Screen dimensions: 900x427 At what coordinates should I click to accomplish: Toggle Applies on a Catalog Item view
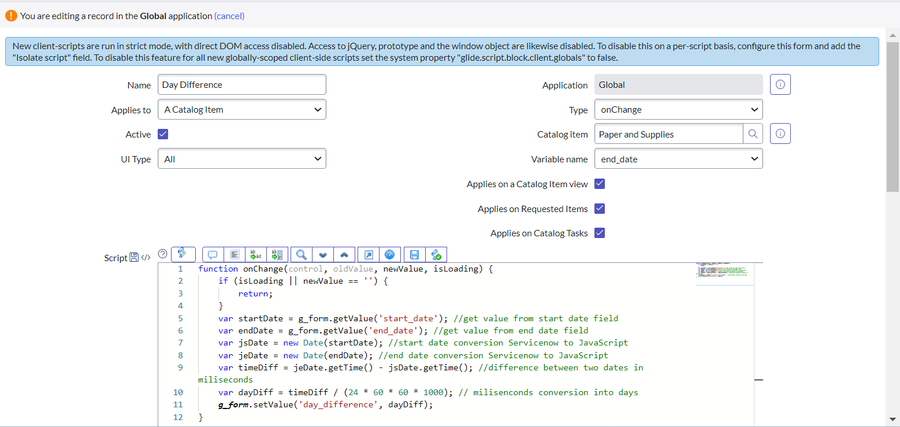click(599, 184)
